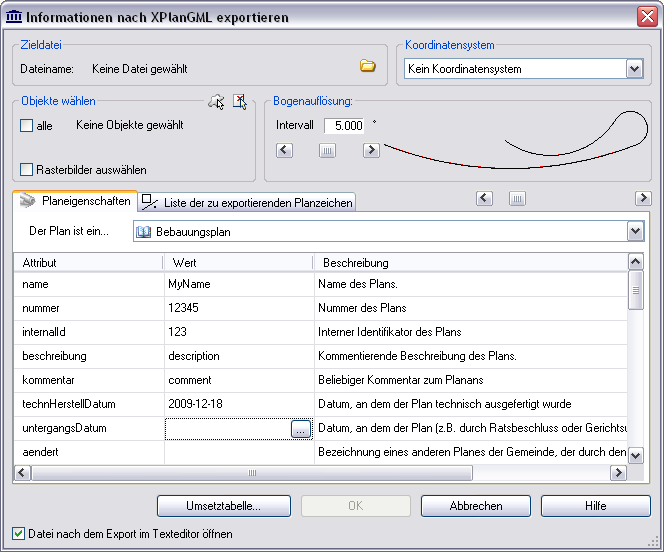Select the Planeigenschaften tab

pos(75,201)
